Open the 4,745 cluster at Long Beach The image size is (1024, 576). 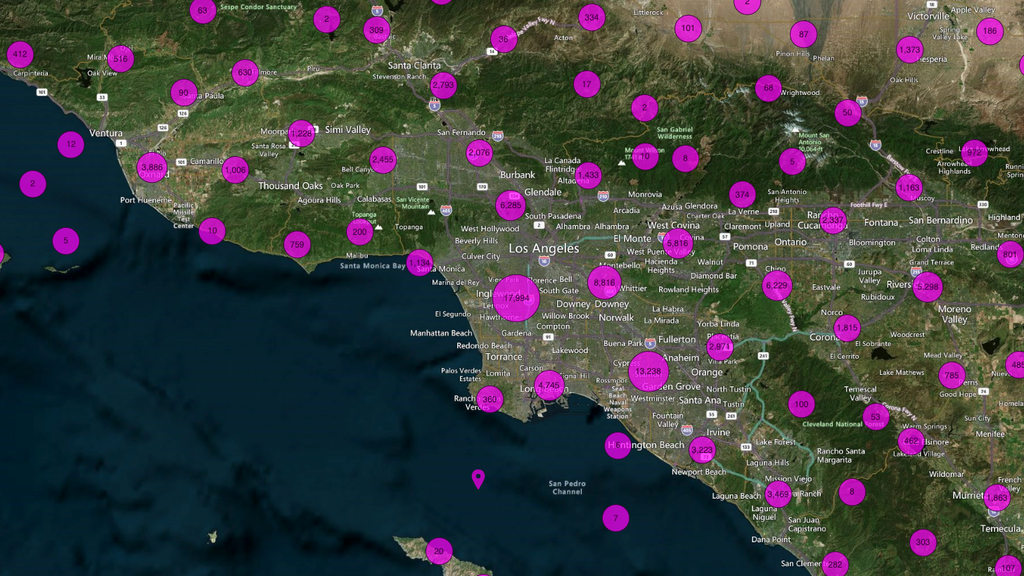(549, 385)
